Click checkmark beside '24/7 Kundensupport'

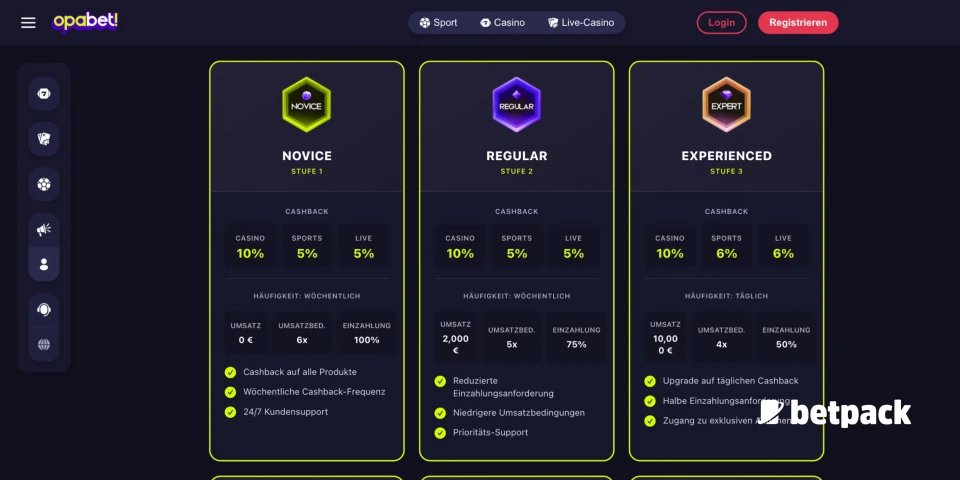tap(230, 412)
